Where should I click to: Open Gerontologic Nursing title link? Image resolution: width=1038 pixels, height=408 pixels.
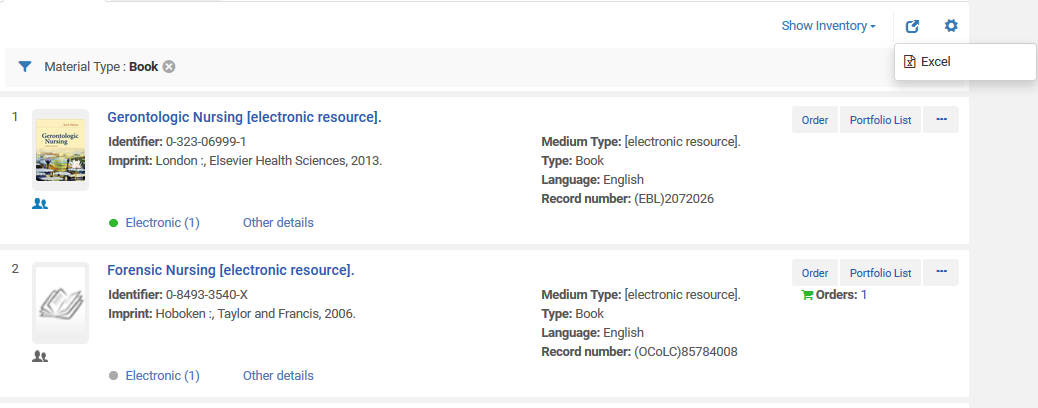click(244, 118)
